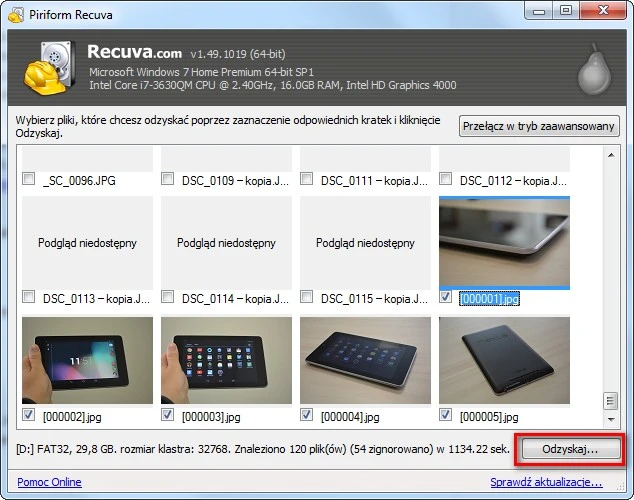Select DSC_0114 unavailable preview placeholder

click(x=226, y=243)
